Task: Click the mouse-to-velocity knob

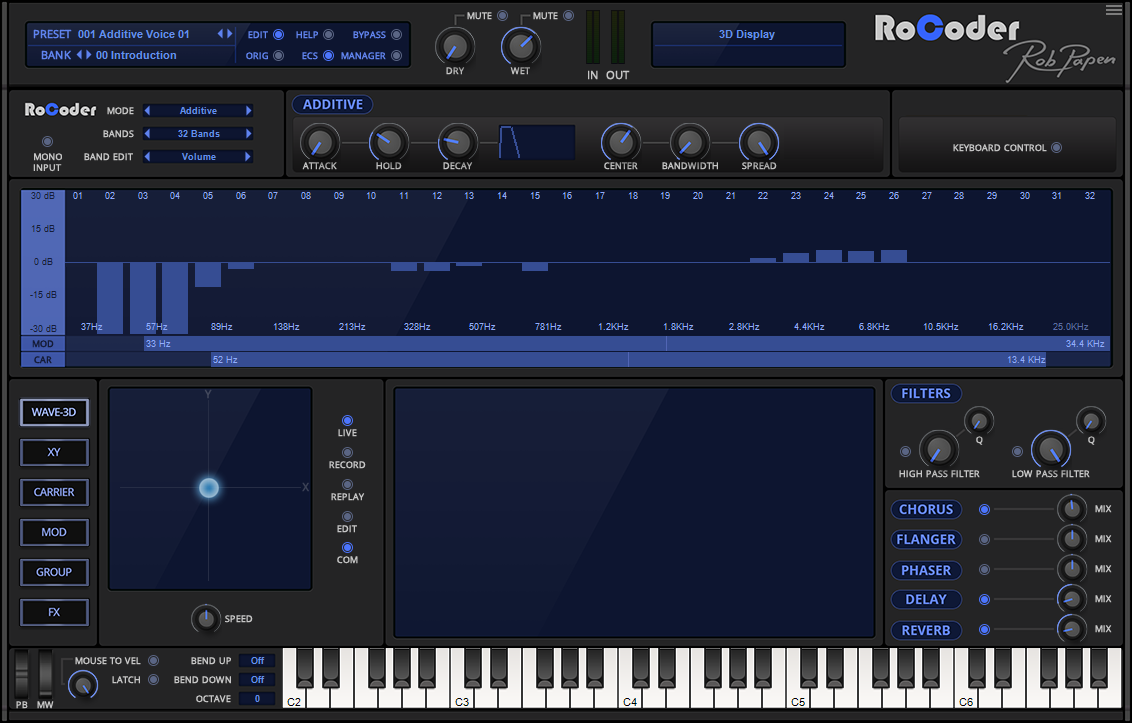Action: (x=82, y=685)
